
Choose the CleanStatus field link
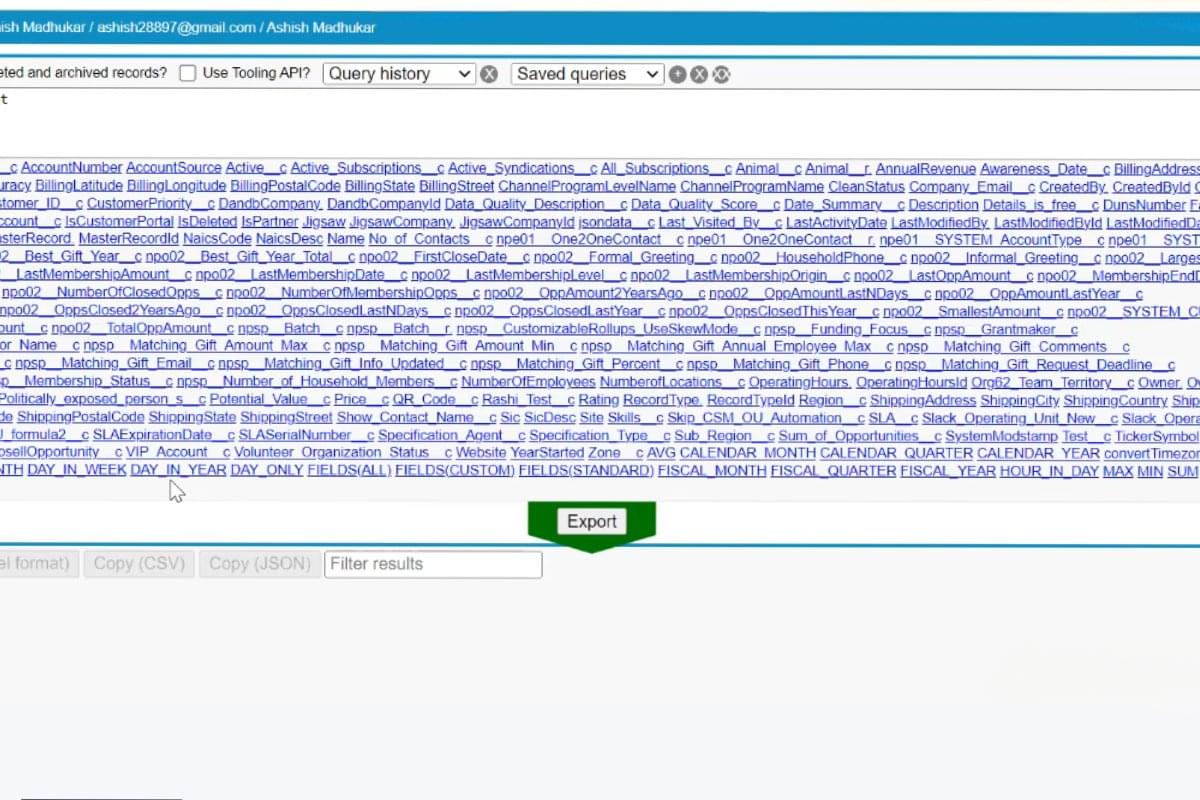(x=866, y=186)
